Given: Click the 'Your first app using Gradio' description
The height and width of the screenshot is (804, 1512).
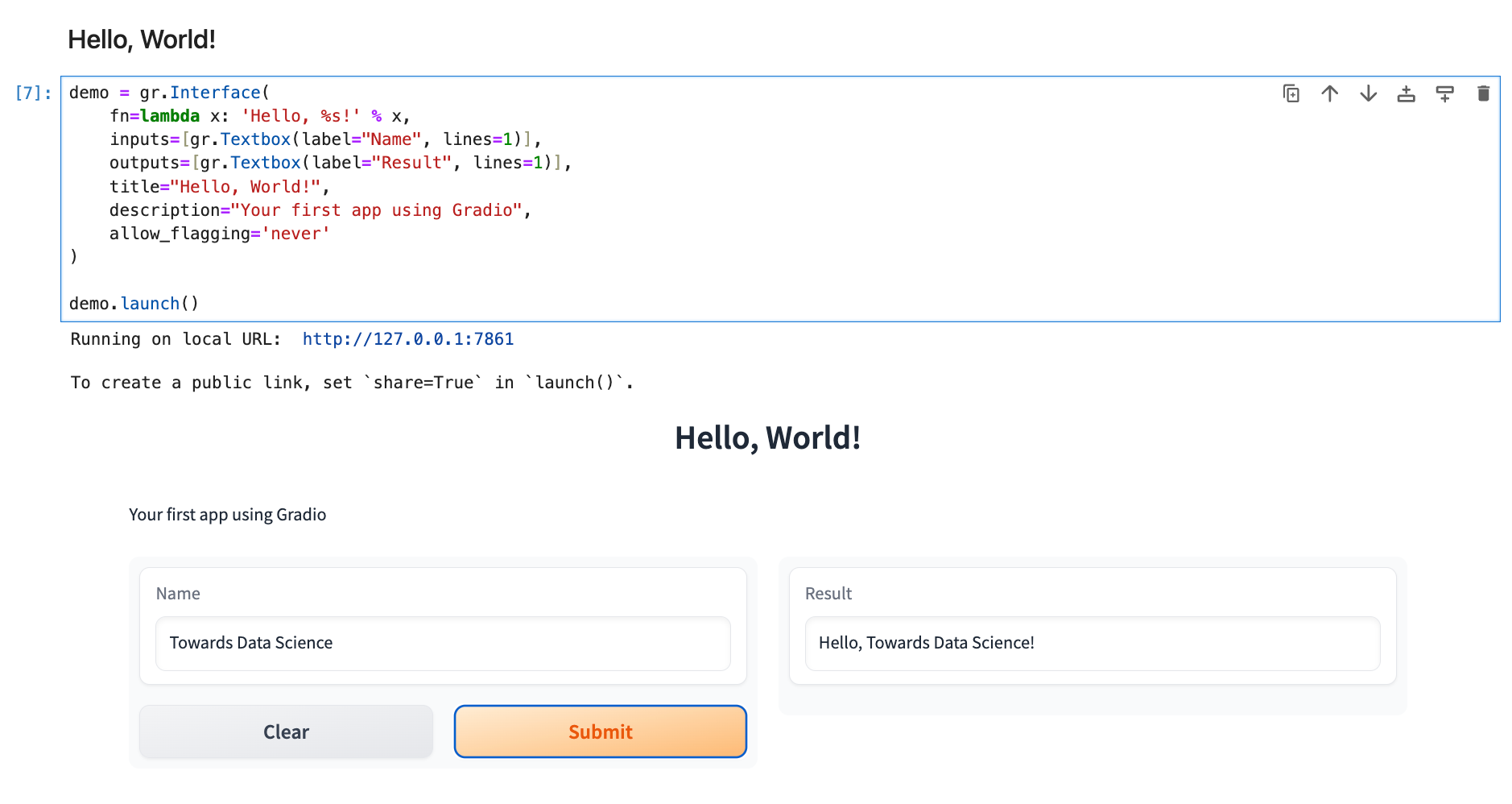Looking at the screenshot, I should (228, 515).
